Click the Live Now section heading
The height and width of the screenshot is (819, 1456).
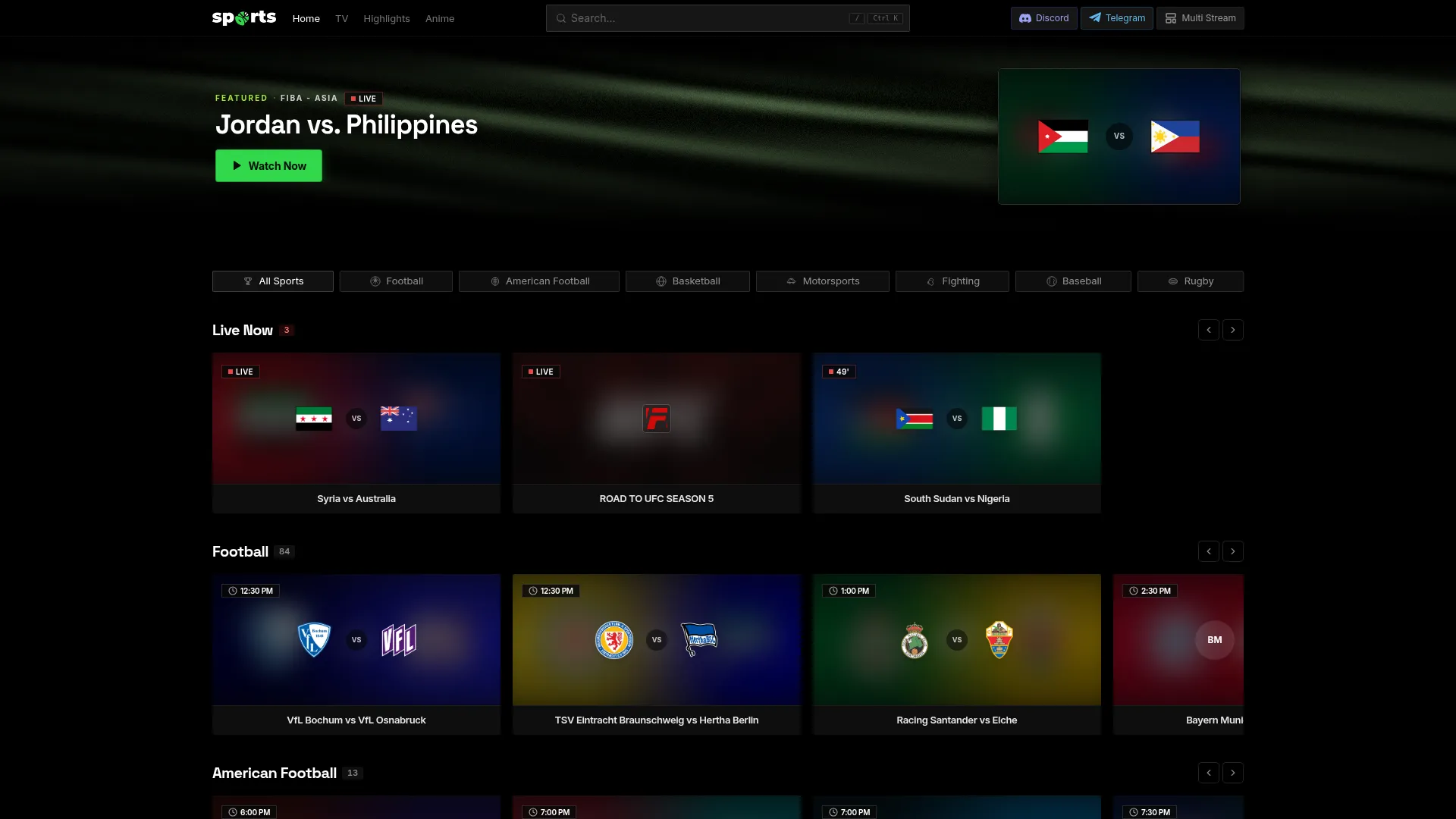pyautogui.click(x=243, y=330)
